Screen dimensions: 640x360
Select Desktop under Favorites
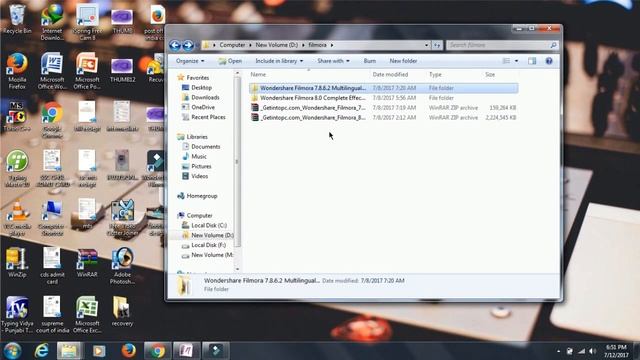pyautogui.click(x=197, y=88)
